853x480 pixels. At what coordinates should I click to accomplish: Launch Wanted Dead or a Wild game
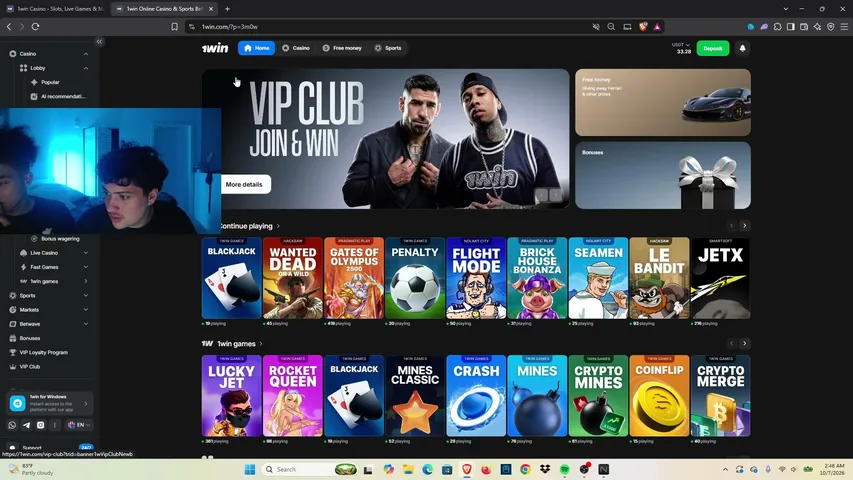[x=293, y=278]
